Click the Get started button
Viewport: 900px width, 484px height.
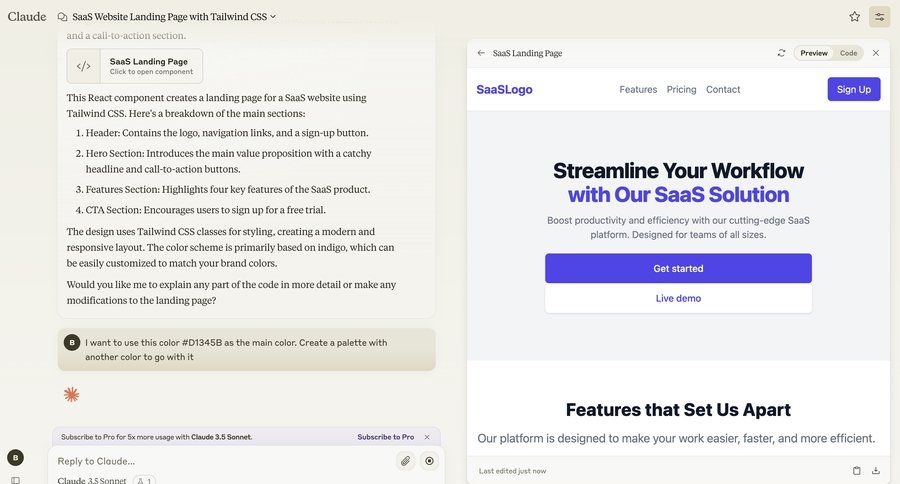click(678, 268)
